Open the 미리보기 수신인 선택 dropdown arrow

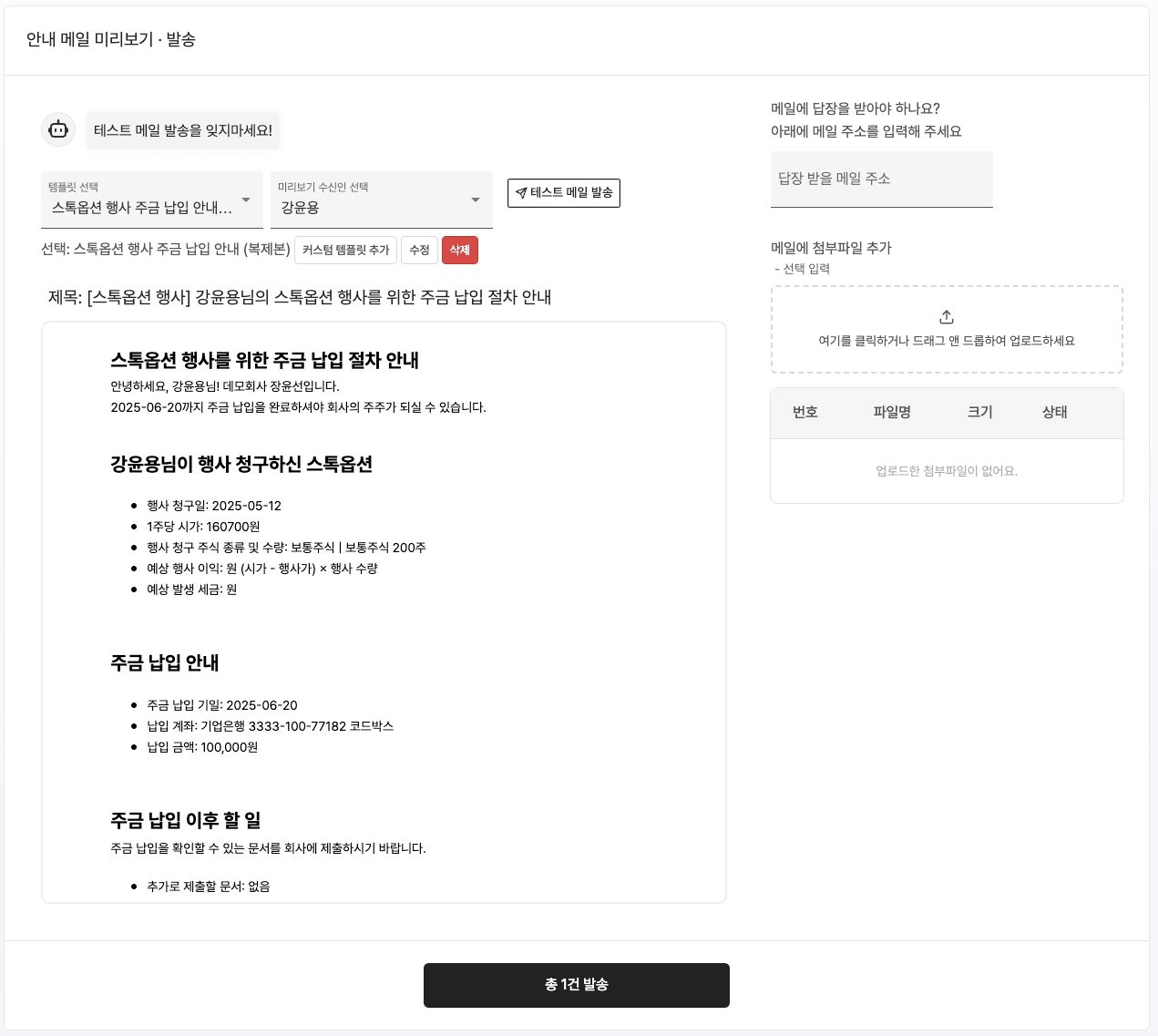(476, 200)
